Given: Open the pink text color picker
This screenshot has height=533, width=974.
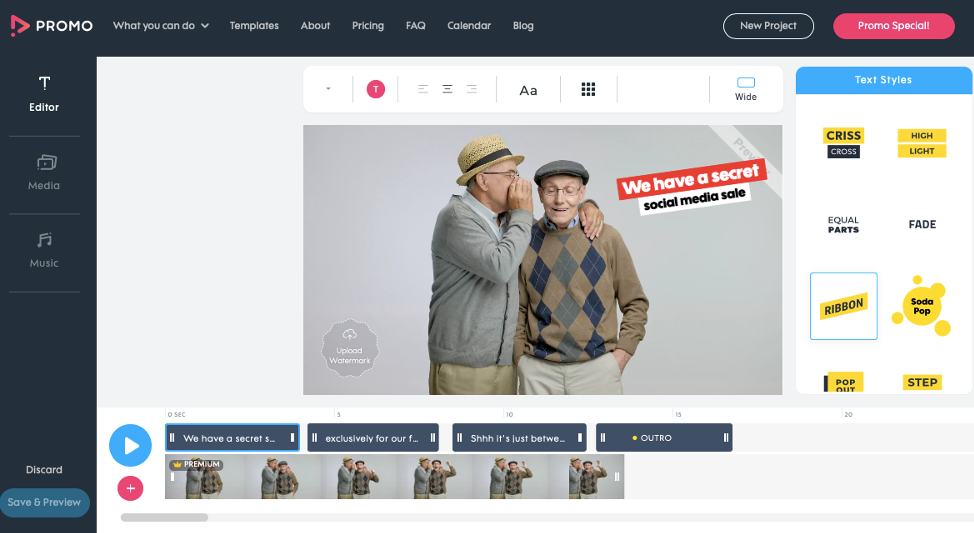Looking at the screenshot, I should pos(376,89).
